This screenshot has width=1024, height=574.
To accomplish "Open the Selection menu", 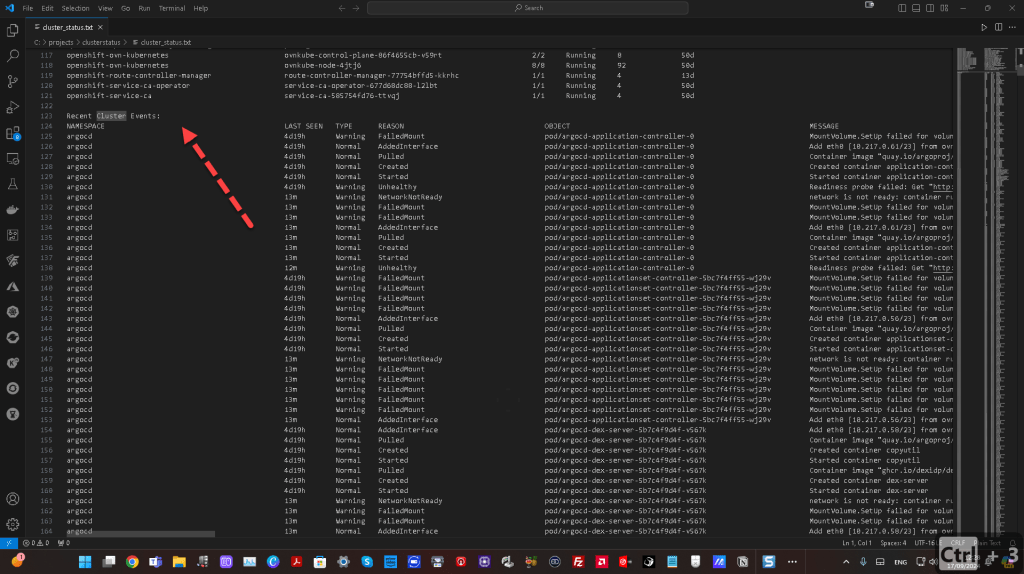I will pyautogui.click(x=75, y=8).
